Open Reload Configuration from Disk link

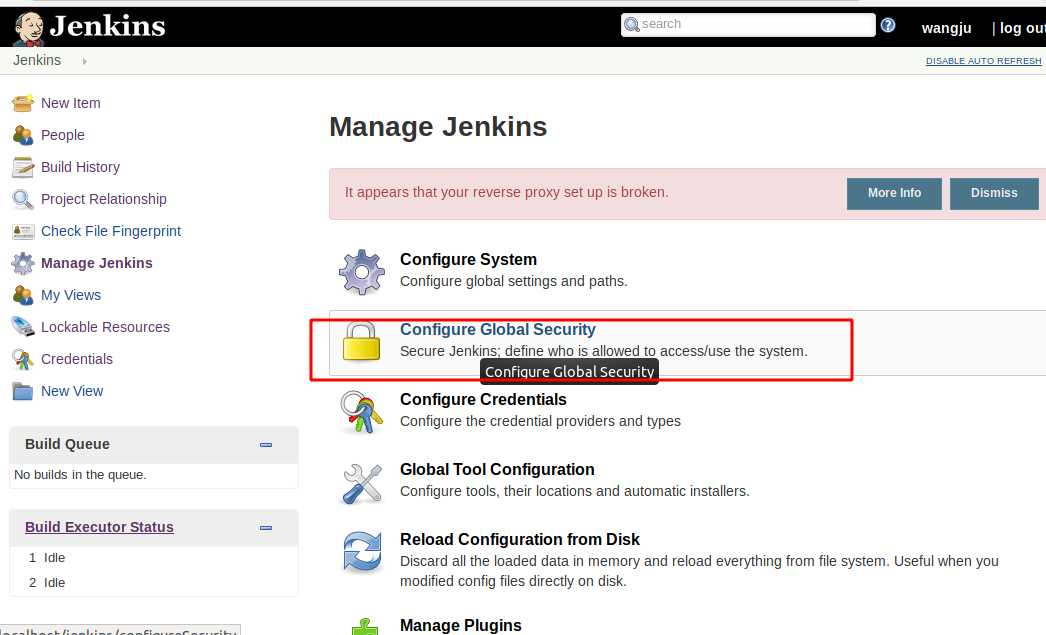pyautogui.click(x=520, y=540)
